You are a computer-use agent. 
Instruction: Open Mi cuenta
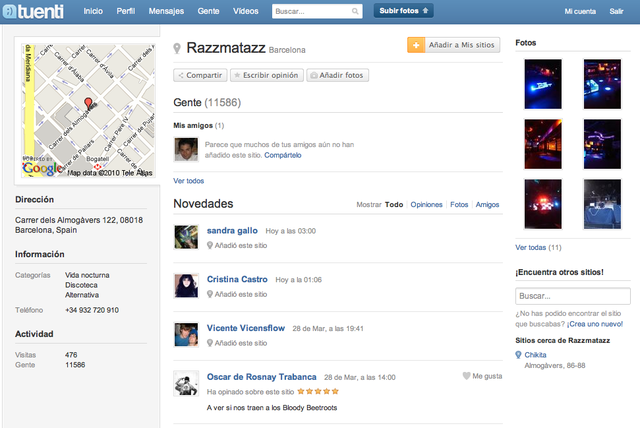(580, 11)
